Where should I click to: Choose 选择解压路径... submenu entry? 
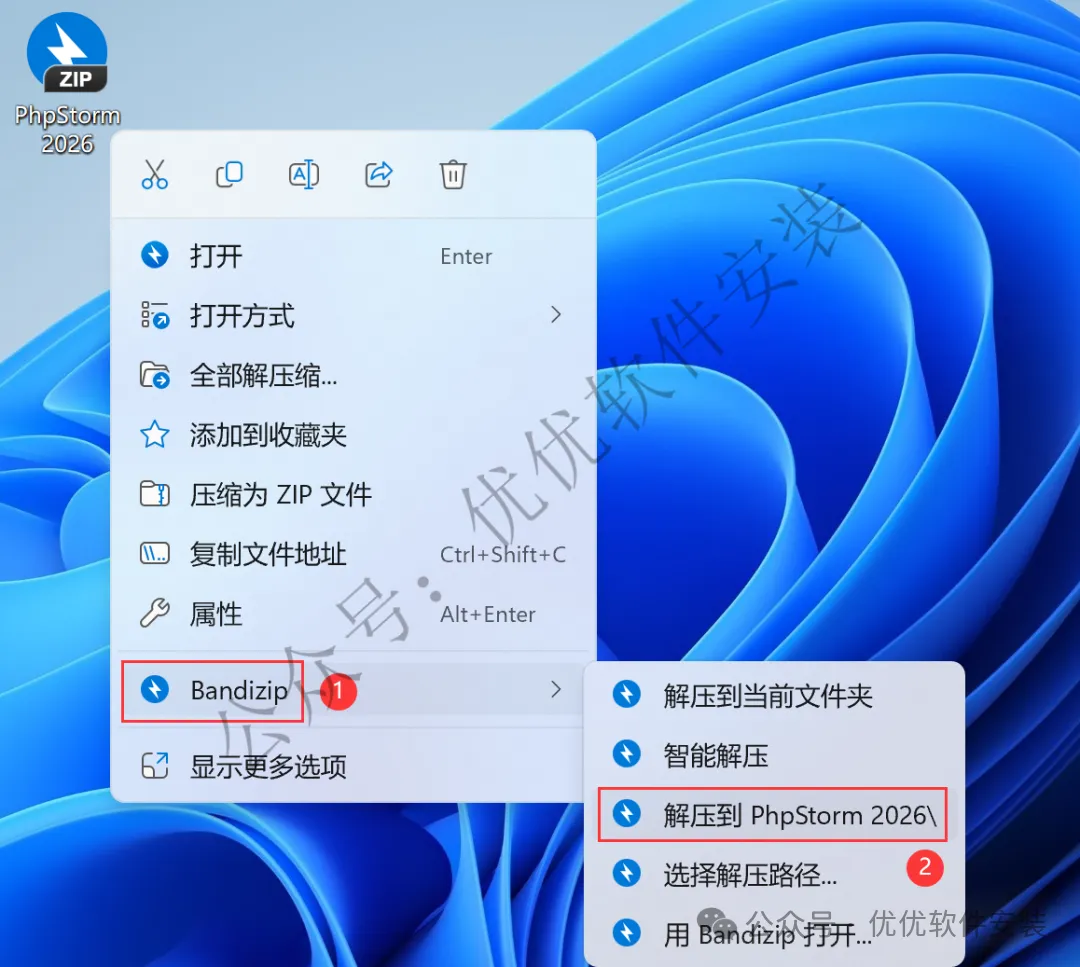coord(774,874)
